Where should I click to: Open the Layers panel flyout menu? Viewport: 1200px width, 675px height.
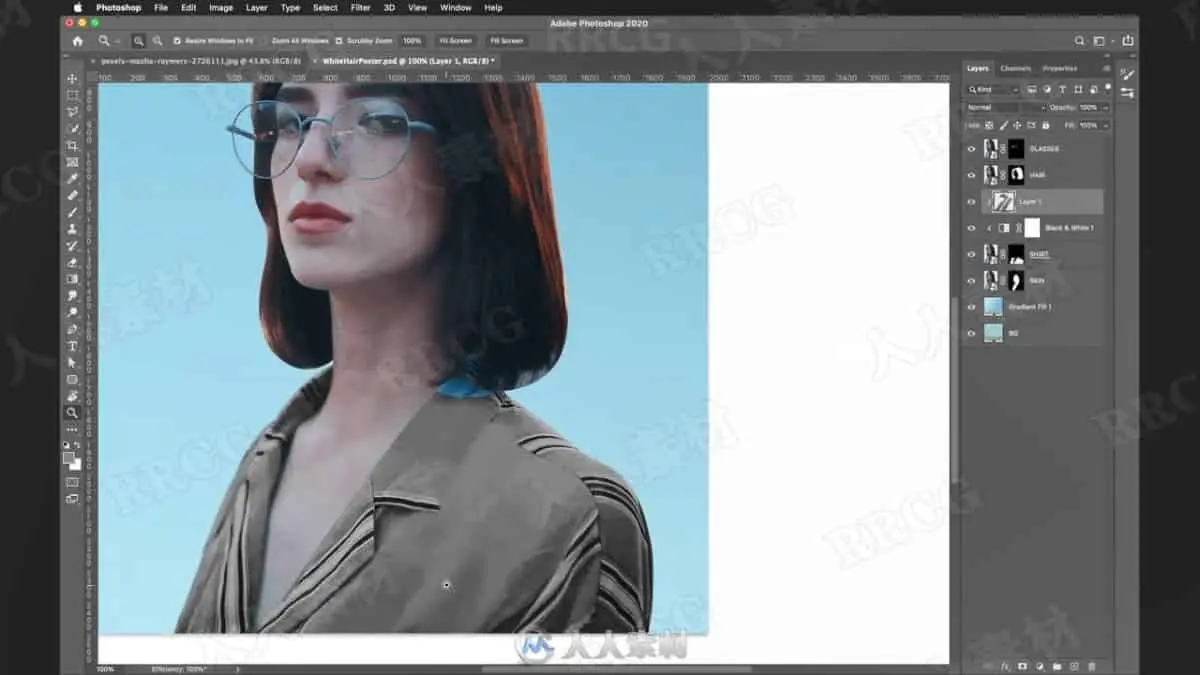(1106, 69)
